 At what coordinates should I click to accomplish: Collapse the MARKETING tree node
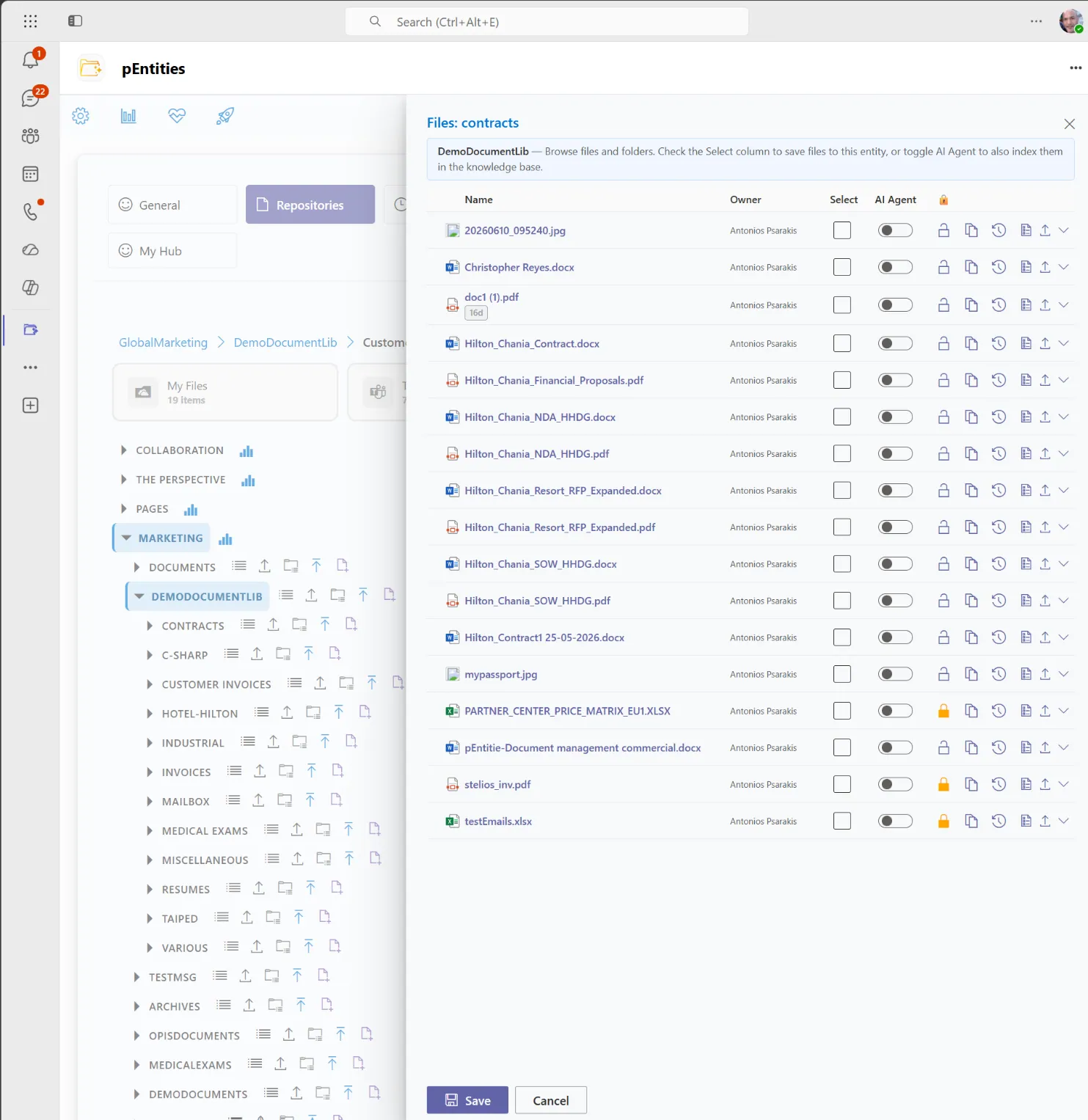(126, 538)
